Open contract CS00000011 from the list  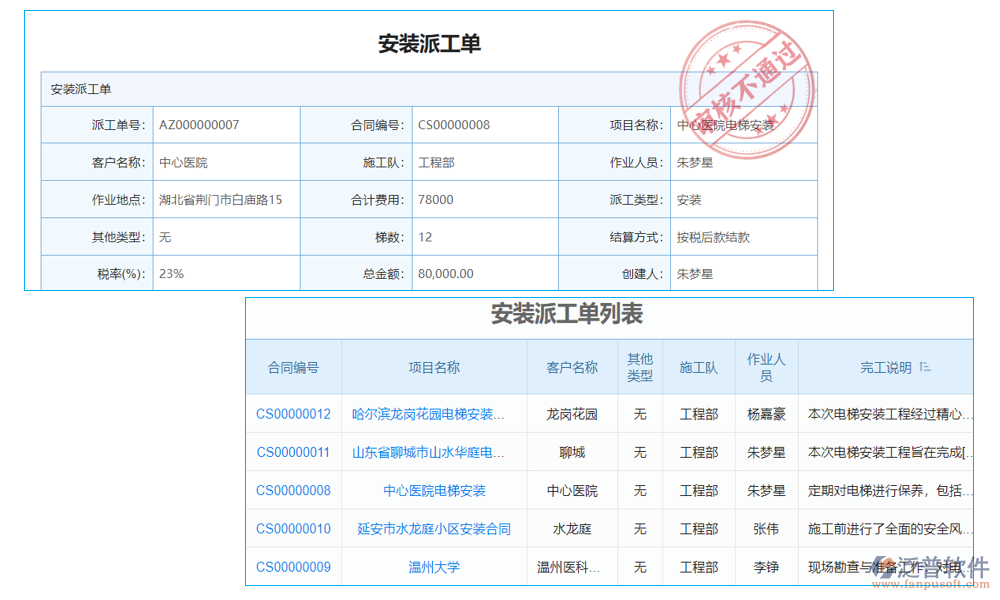(291, 452)
